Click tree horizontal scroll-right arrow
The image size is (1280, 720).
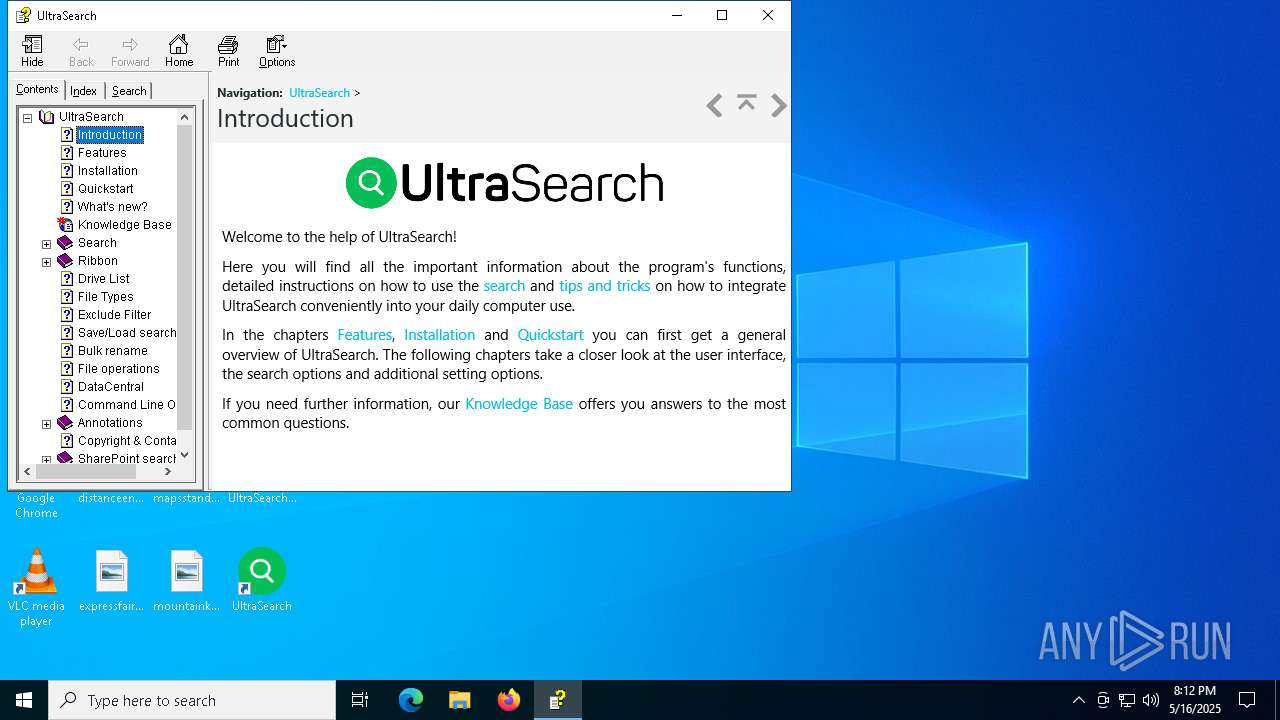point(168,471)
